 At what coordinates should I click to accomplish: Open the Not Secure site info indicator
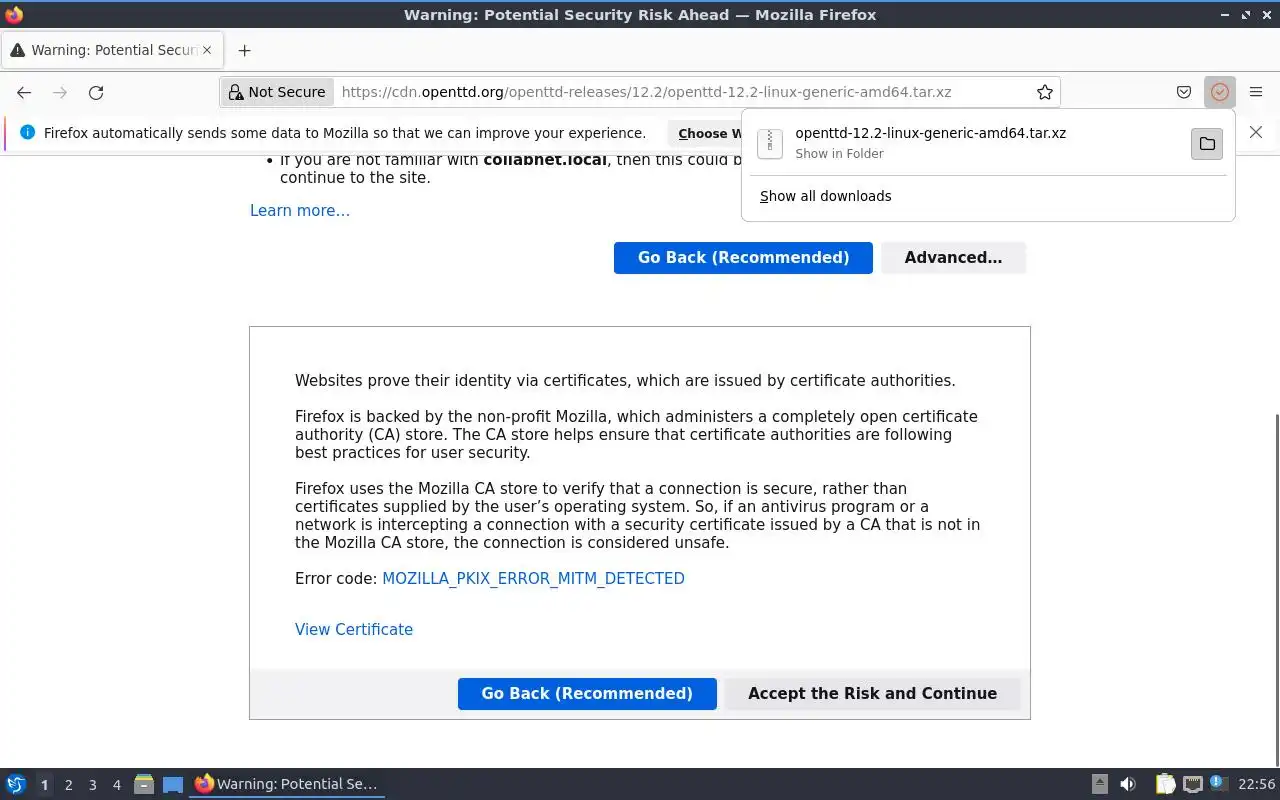coord(277,92)
